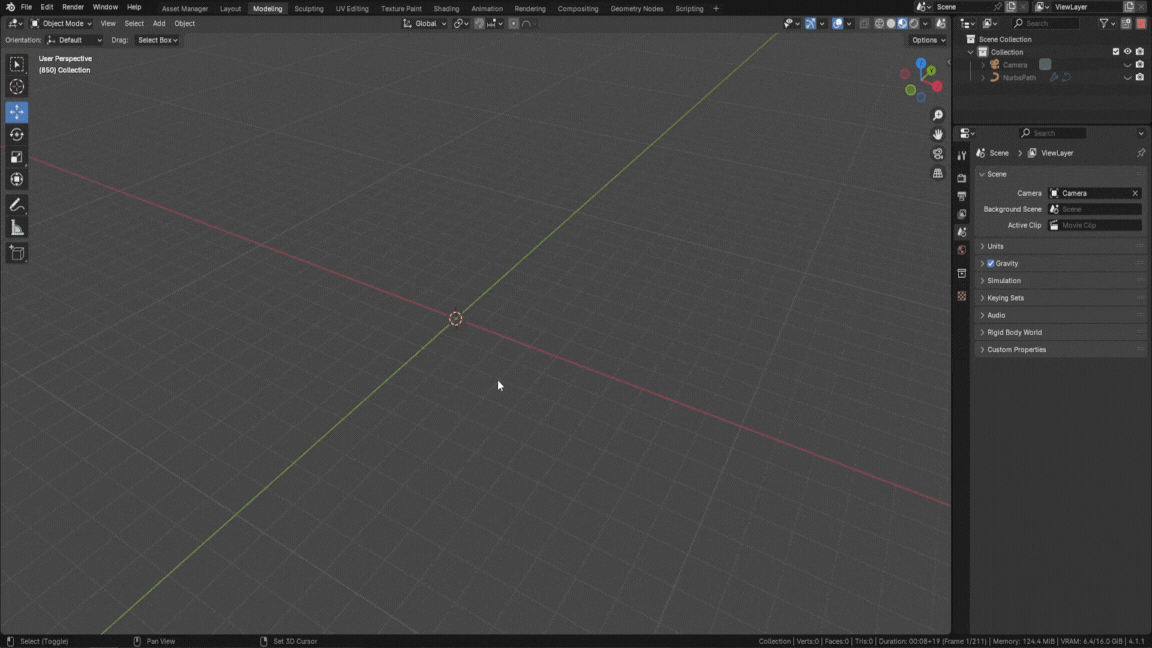
Task: Pick the Scale tool
Action: tap(17, 157)
